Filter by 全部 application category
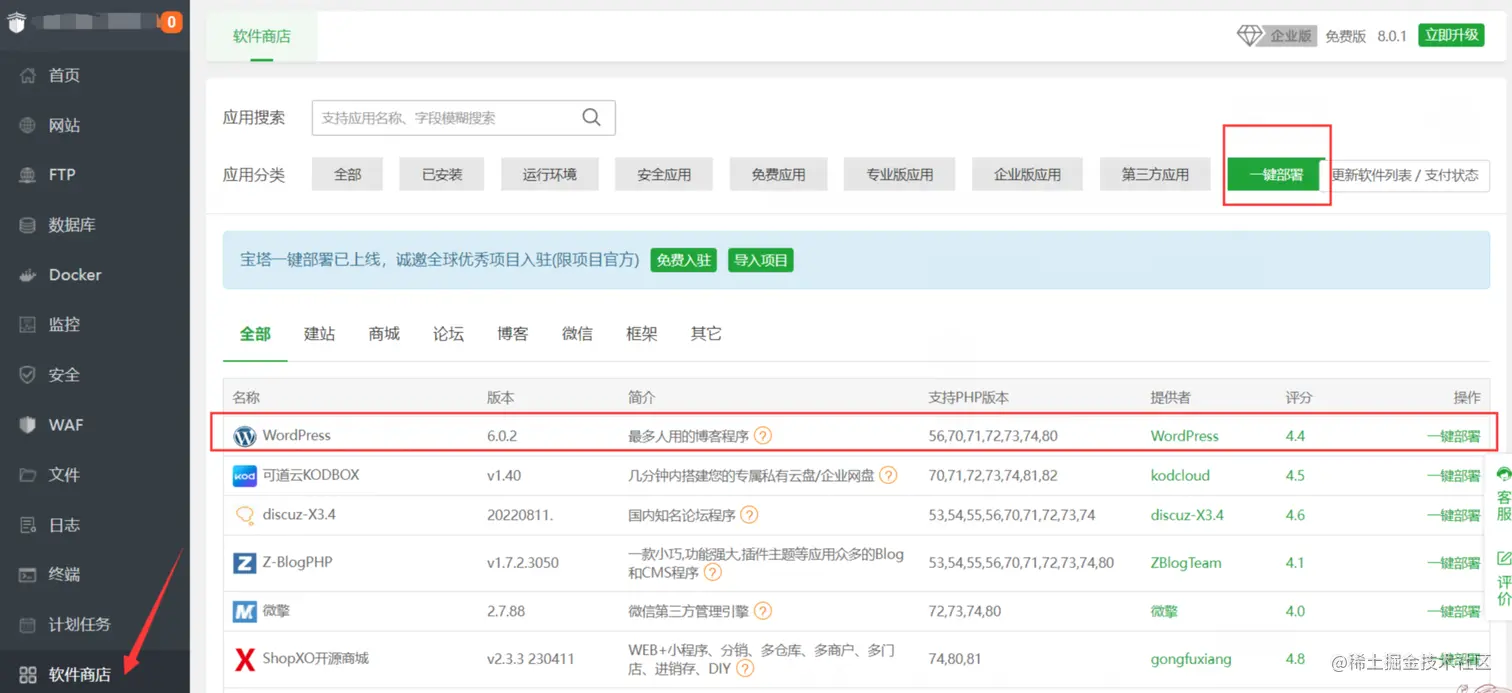This screenshot has width=1512, height=693. [x=347, y=174]
